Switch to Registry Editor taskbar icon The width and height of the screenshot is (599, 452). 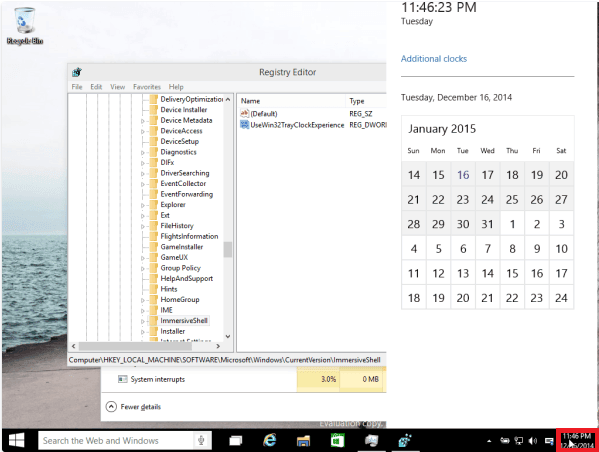(x=405, y=441)
